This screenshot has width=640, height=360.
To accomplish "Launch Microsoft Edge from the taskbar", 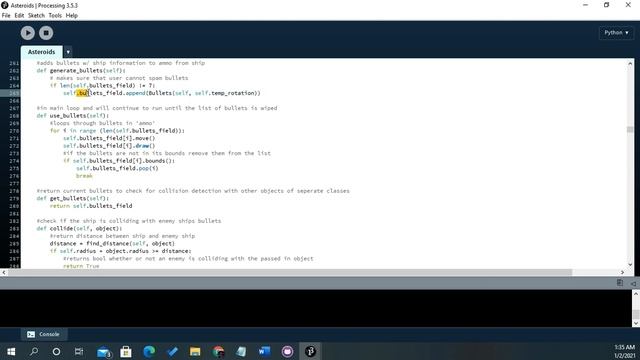I will pos(149,351).
